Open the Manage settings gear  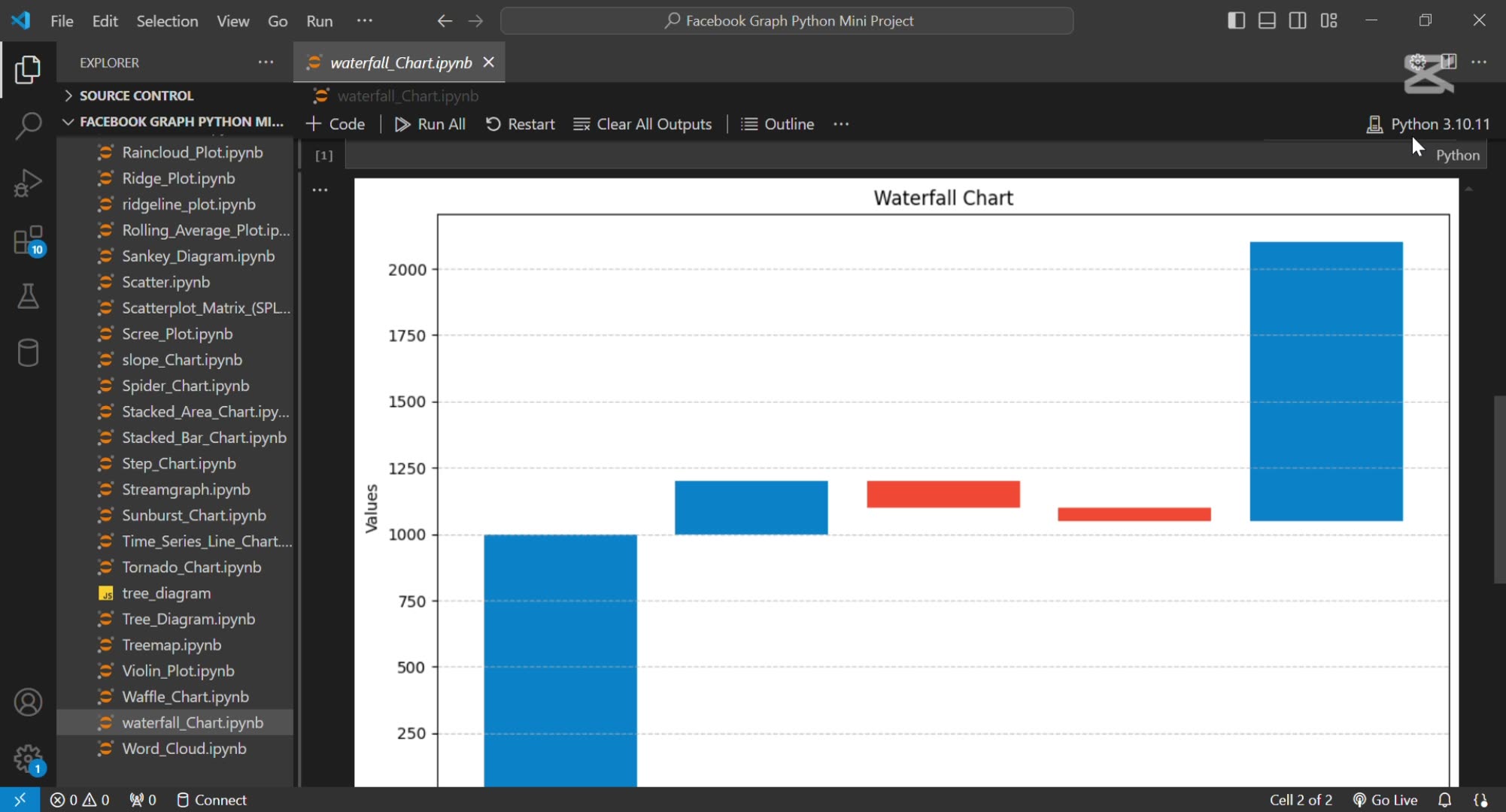pos(28,759)
